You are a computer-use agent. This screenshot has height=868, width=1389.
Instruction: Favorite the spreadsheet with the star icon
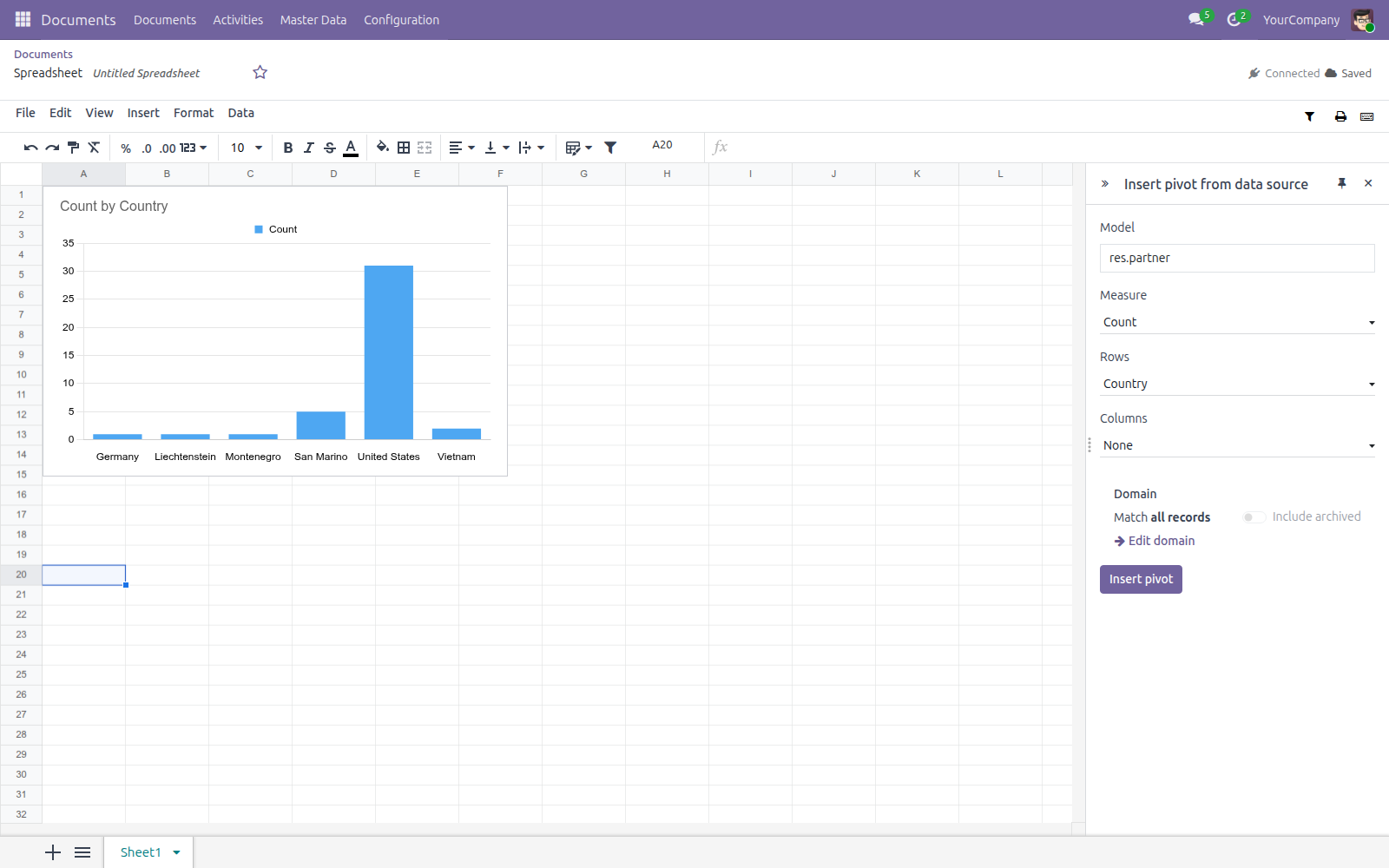coord(260,73)
